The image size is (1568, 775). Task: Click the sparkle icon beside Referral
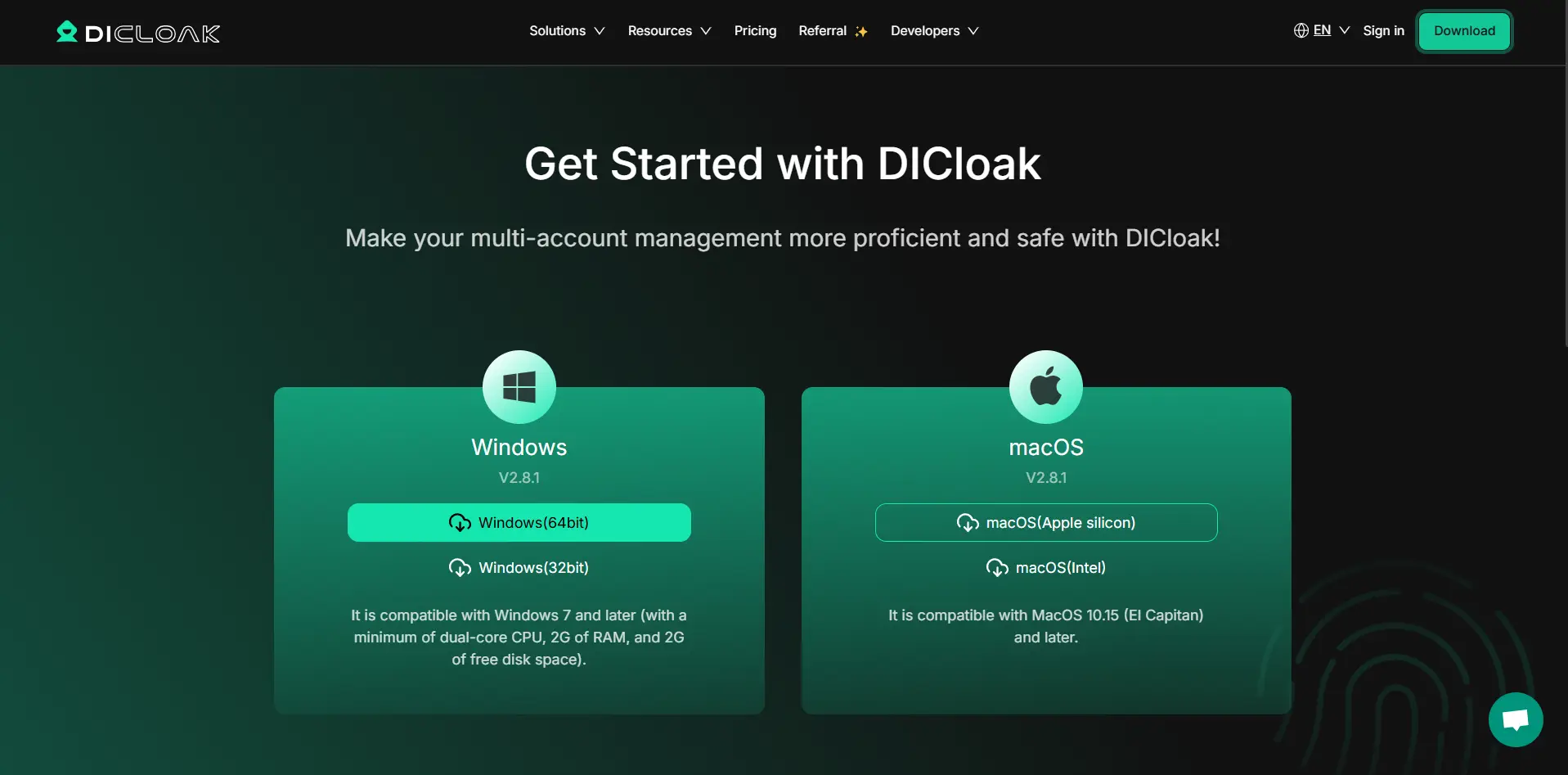[x=860, y=32]
